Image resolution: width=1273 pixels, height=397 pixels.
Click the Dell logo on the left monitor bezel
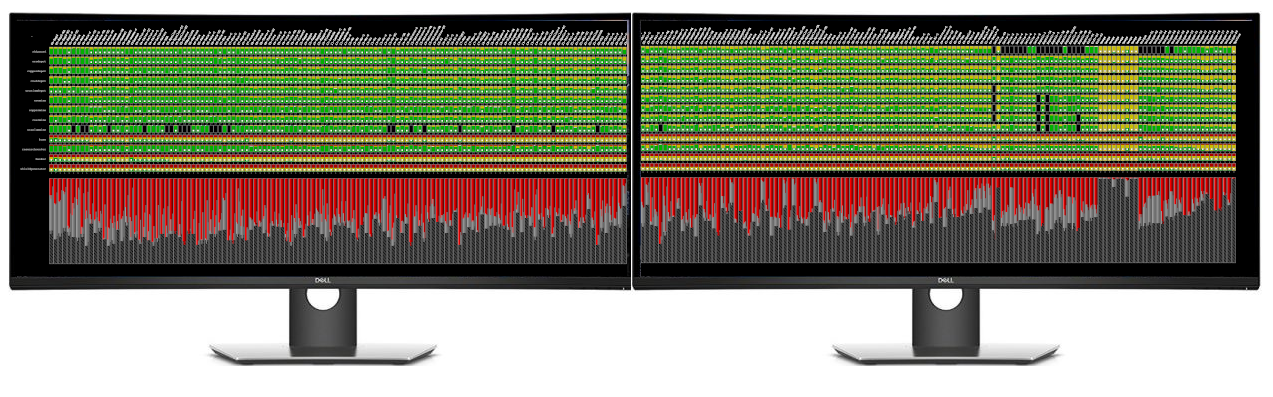pos(323,280)
